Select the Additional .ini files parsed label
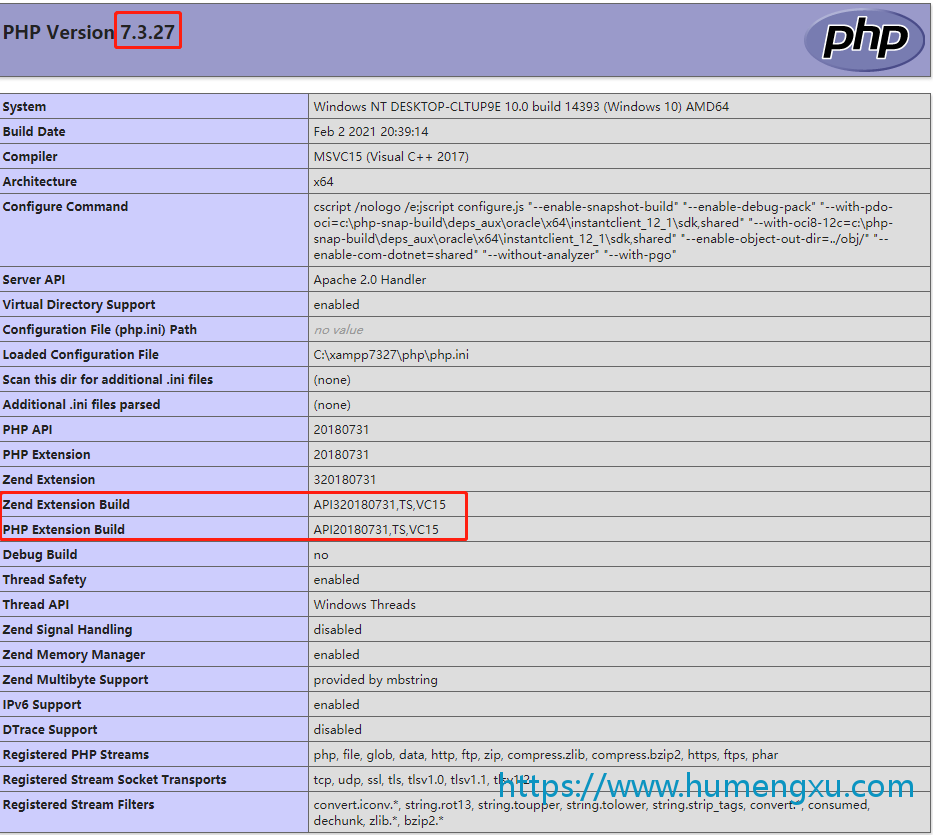Image resolution: width=933 pixels, height=835 pixels. click(x=82, y=404)
